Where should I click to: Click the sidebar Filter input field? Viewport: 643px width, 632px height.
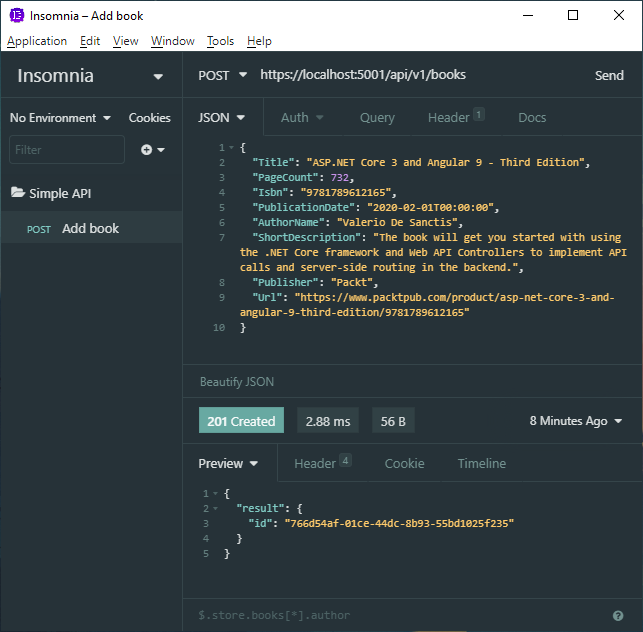pos(67,150)
